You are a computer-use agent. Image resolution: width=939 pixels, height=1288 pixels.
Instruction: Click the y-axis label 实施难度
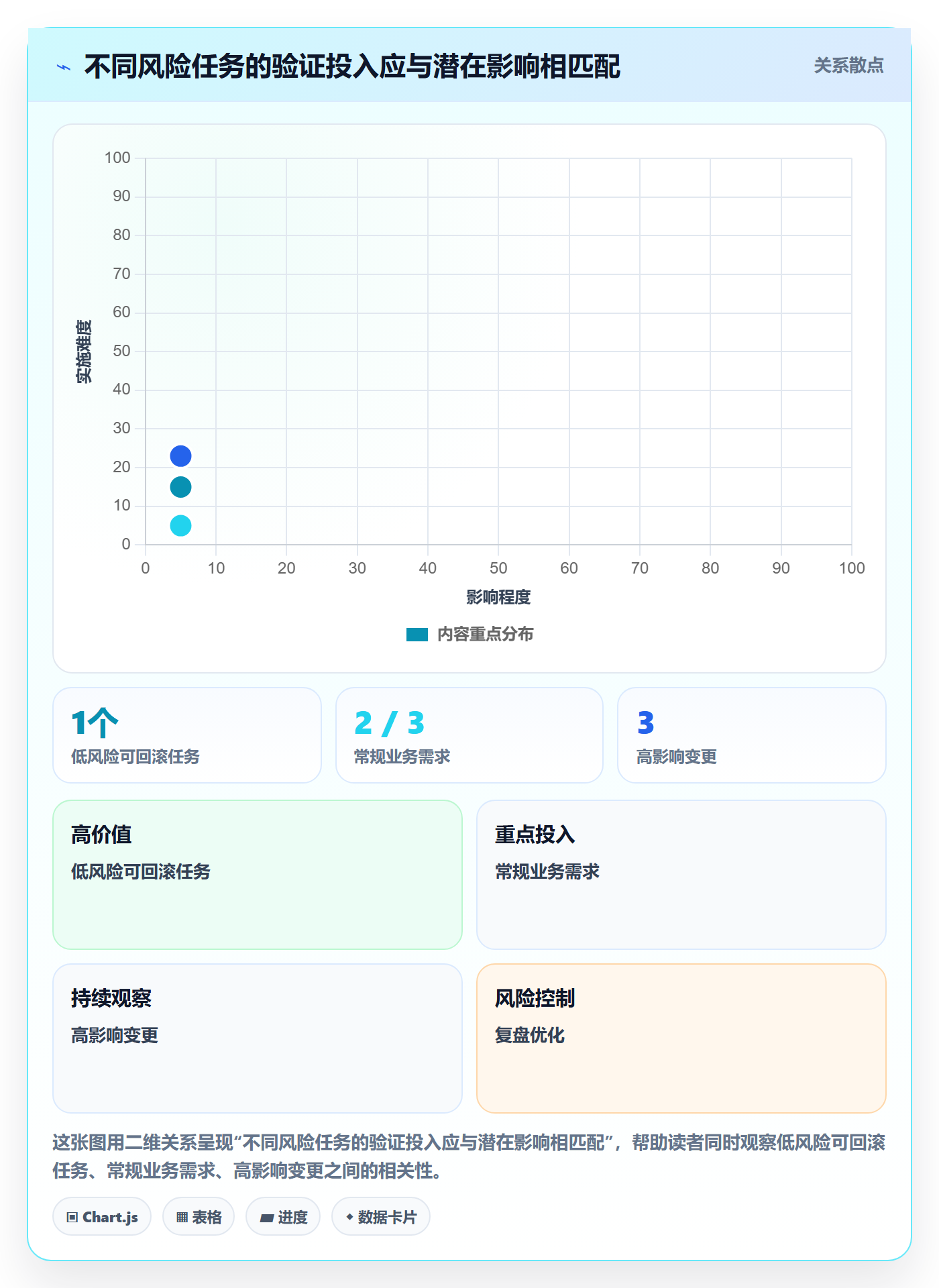(84, 352)
